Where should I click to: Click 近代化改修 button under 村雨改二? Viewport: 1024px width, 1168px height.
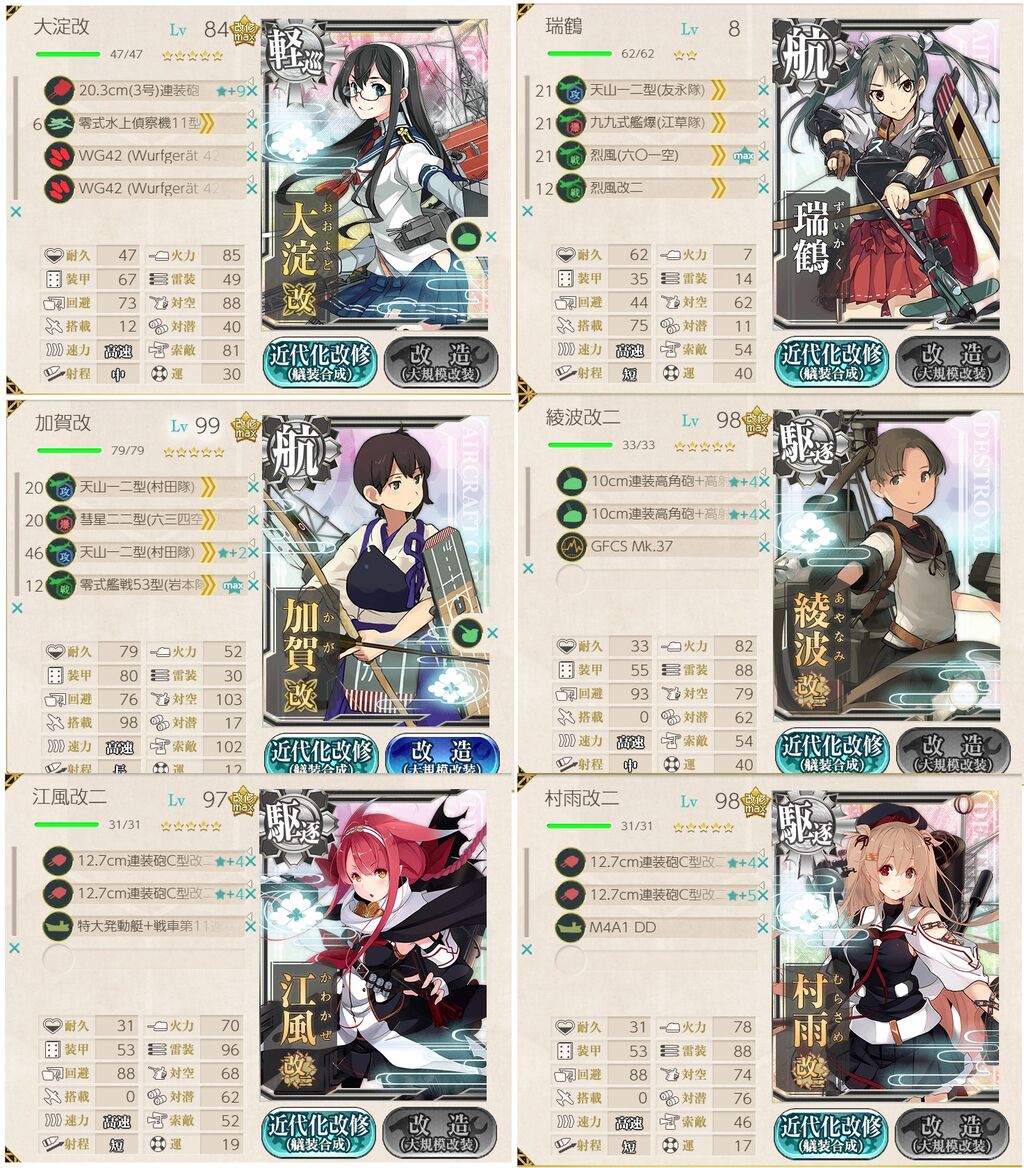click(x=830, y=1134)
